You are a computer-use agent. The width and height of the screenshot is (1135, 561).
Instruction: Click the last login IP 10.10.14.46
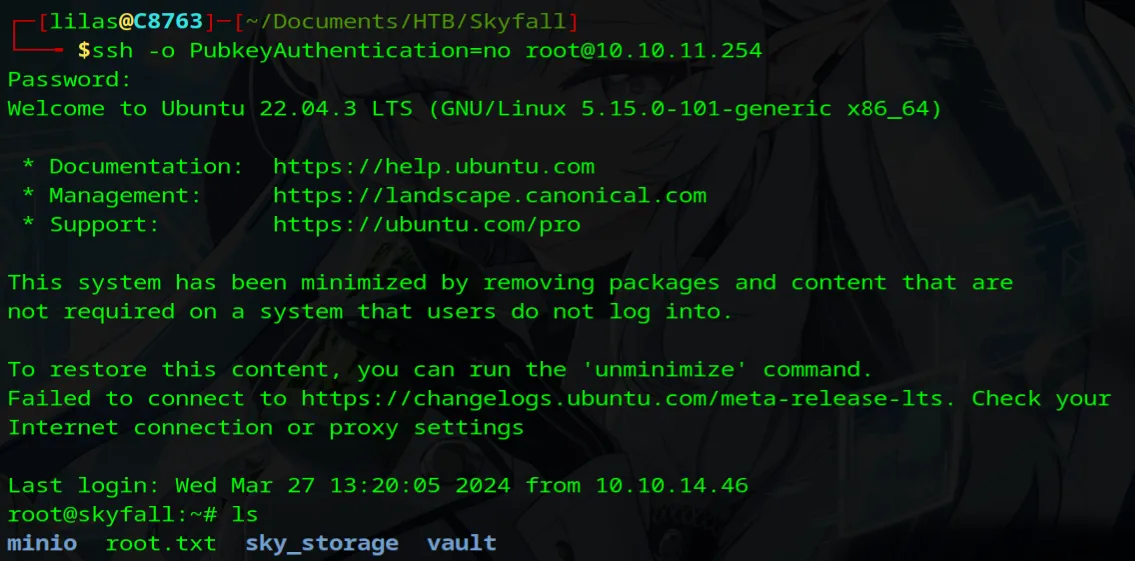[x=672, y=486]
